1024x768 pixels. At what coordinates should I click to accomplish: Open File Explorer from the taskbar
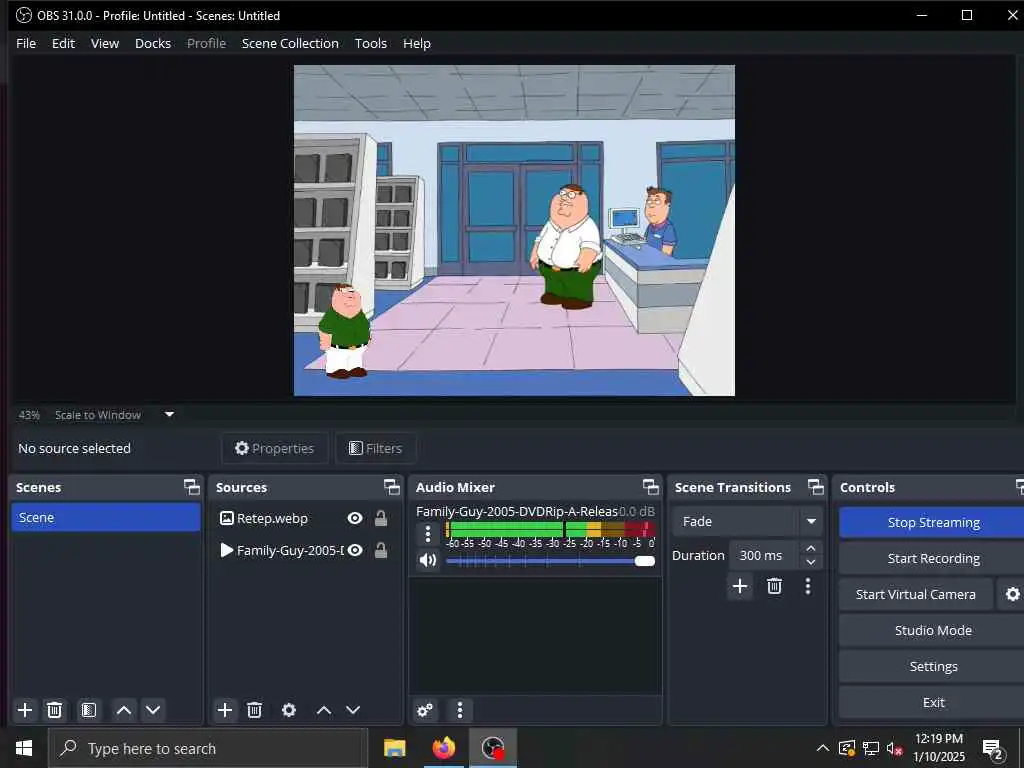(394, 748)
